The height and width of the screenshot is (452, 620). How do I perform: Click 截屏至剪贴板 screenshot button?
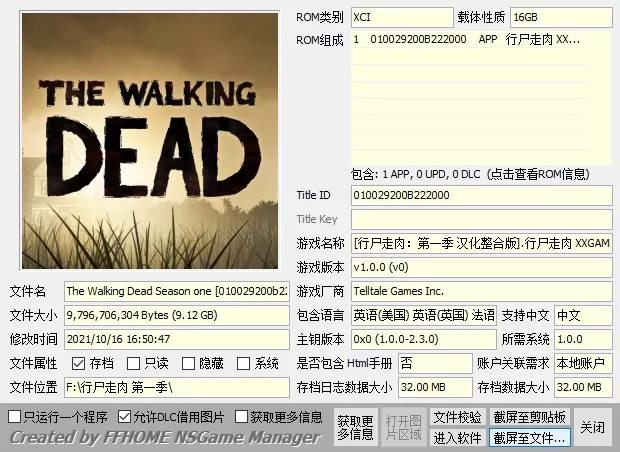529,416
